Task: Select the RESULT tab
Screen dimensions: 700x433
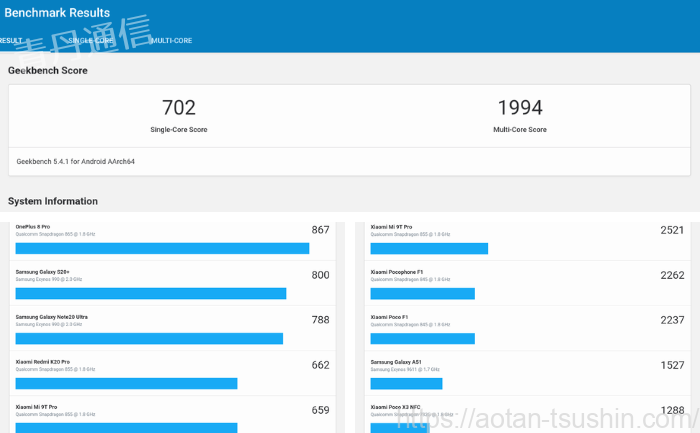Action: tap(10, 41)
